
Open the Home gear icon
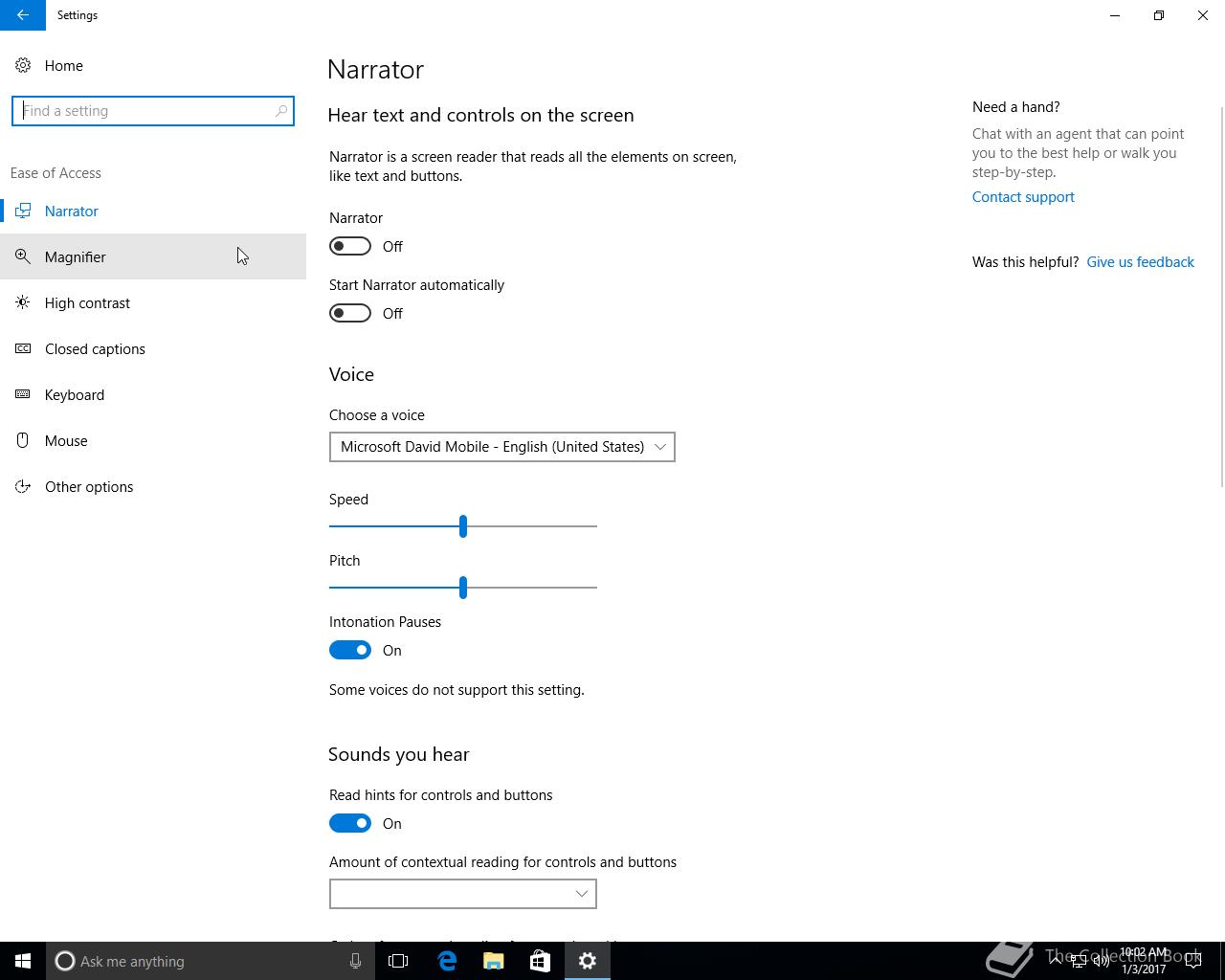click(x=23, y=66)
